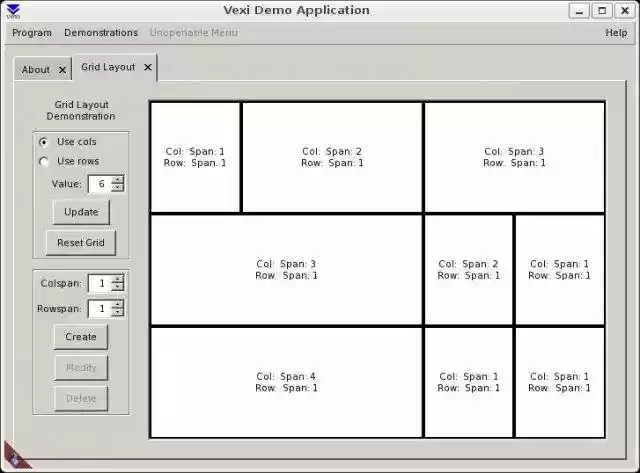Viewport: 640px width, 473px height.
Task: Open the Demonstrations menu
Action: coord(101,33)
